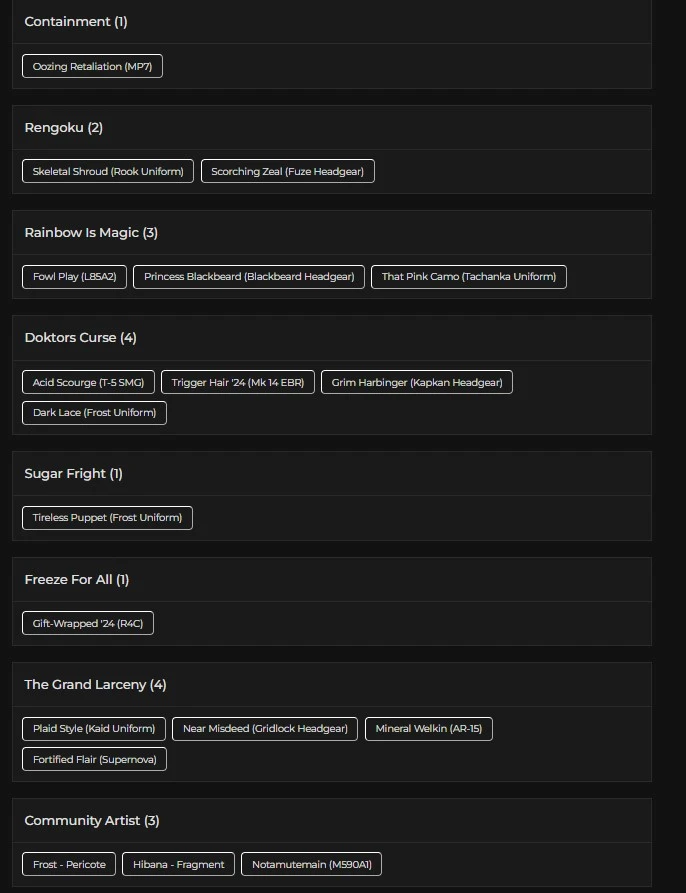
Task: Click Mineral Welkin (AR-15) tag
Action: pos(429,728)
